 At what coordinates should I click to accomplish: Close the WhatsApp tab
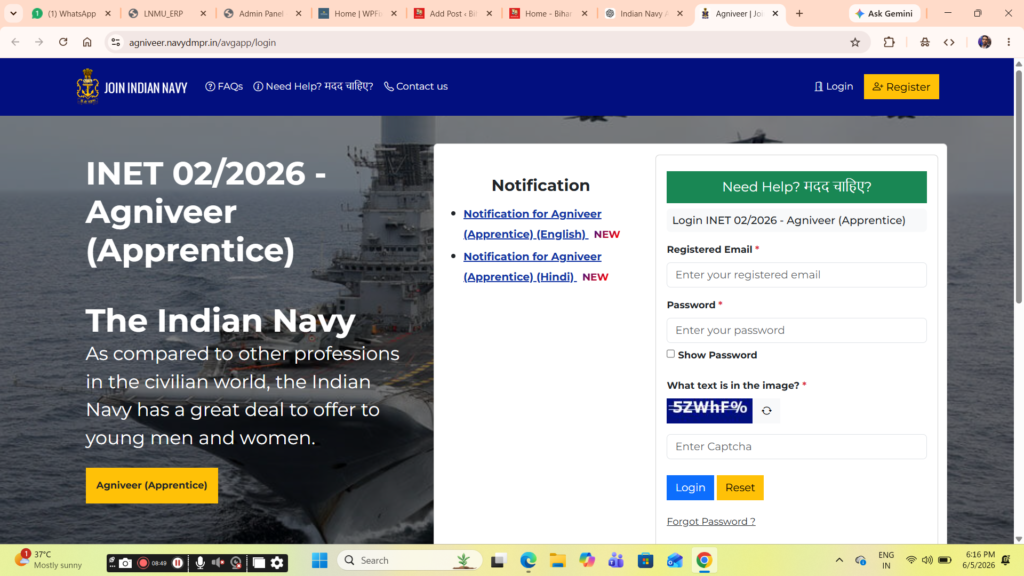click(108, 13)
